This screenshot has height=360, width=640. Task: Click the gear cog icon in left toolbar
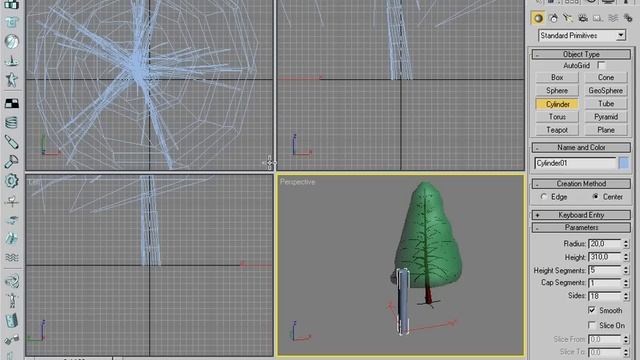pos(11,181)
